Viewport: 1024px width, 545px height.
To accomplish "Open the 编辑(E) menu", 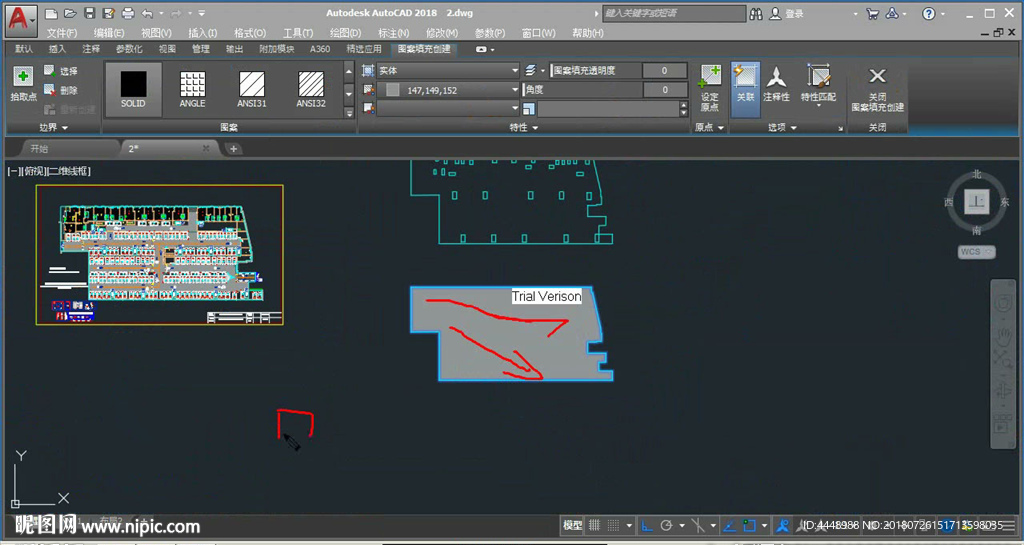I will (x=108, y=33).
